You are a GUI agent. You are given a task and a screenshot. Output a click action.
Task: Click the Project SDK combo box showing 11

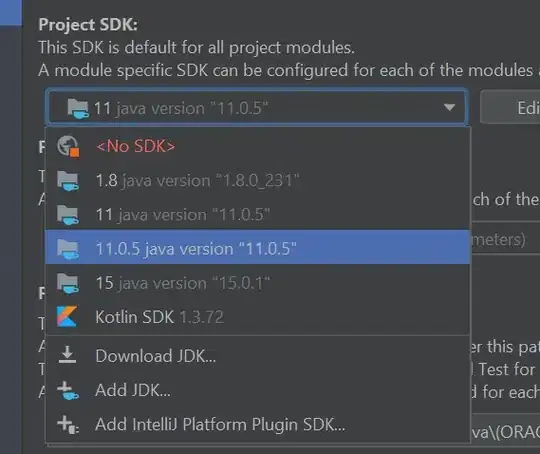[x=257, y=107]
